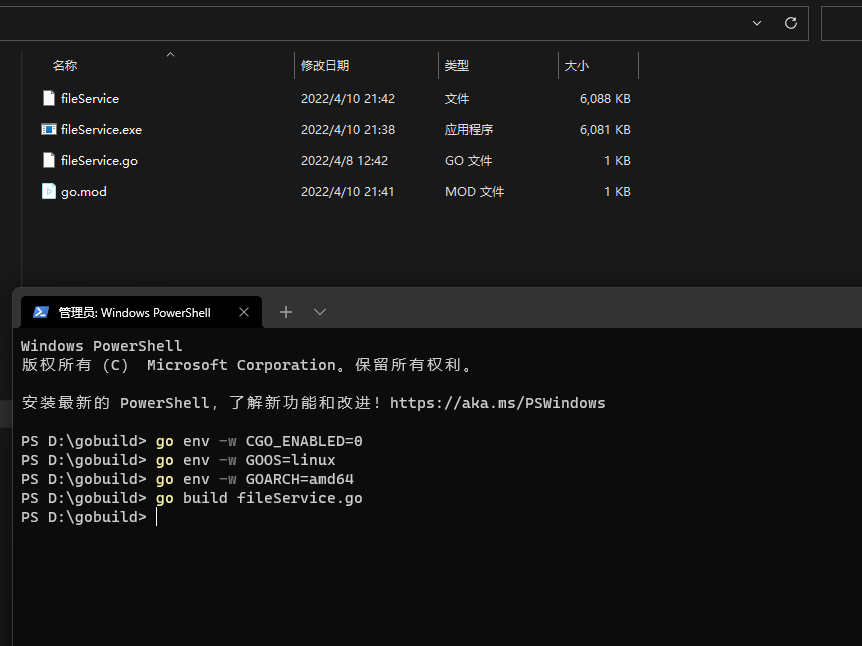
Task: Sort files by 名称 column header
Action: (65, 66)
